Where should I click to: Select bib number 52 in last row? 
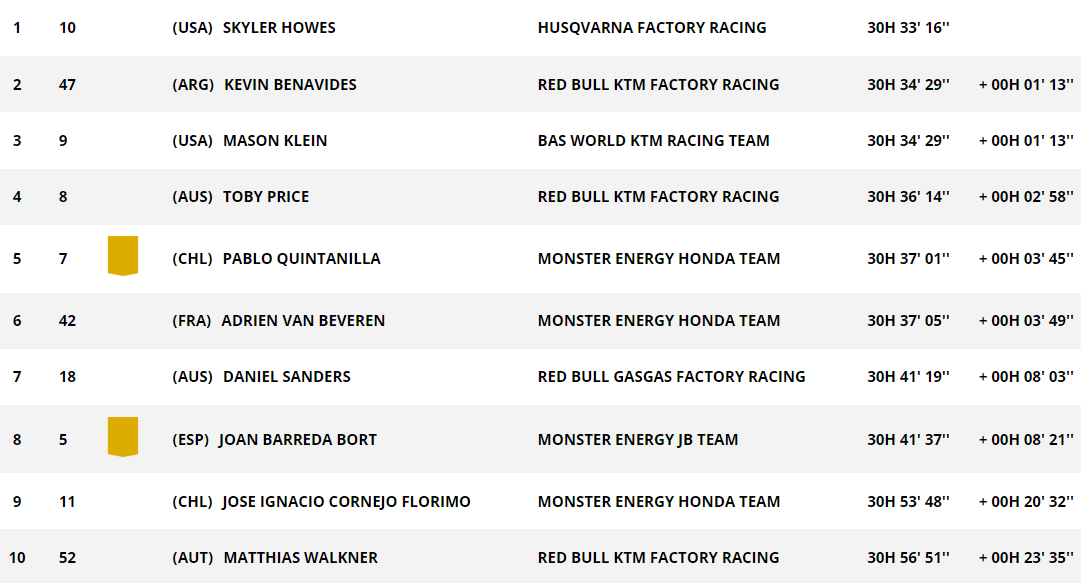[67, 558]
